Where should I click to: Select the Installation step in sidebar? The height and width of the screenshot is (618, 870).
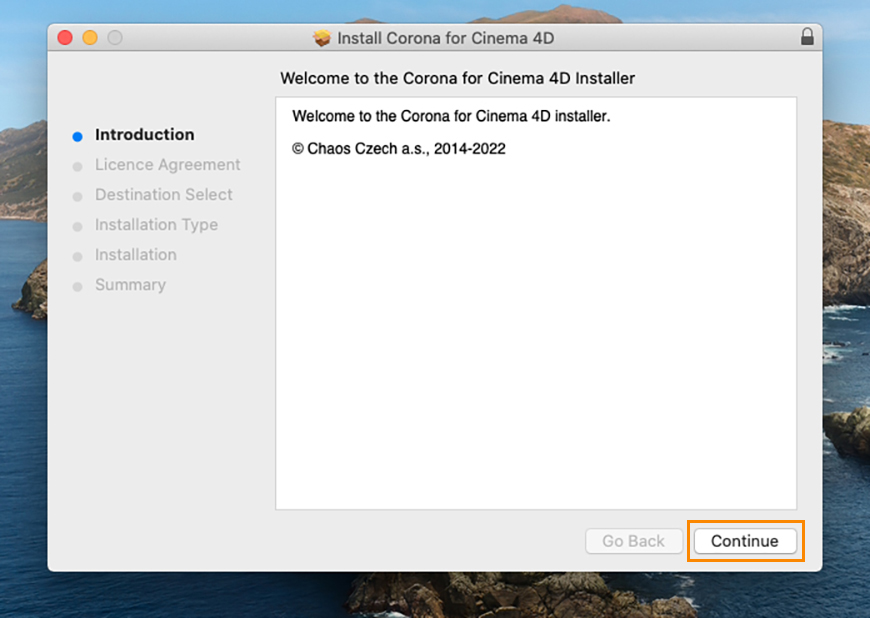pyautogui.click(x=136, y=255)
